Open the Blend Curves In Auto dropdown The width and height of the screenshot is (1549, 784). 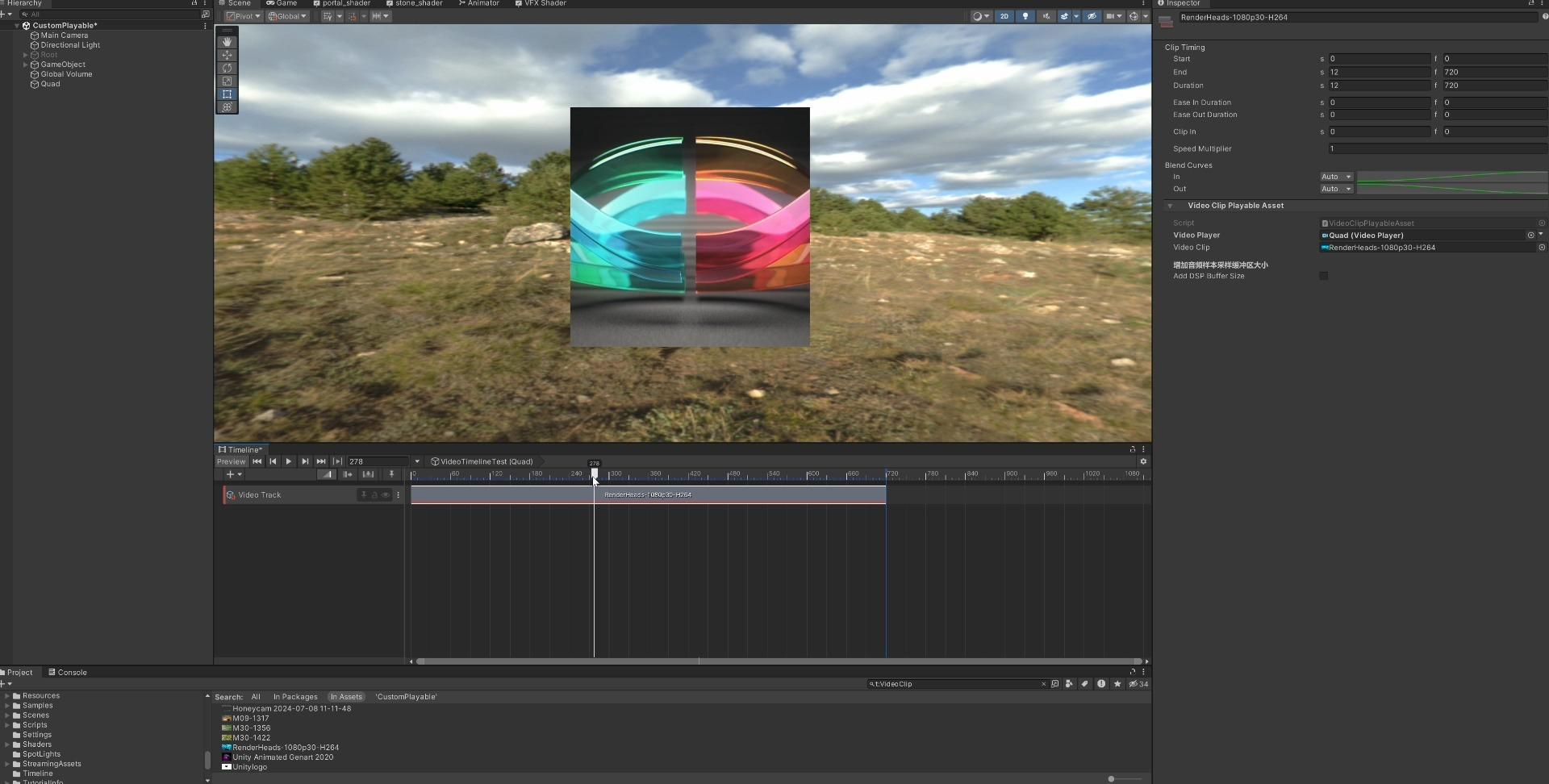[1336, 177]
